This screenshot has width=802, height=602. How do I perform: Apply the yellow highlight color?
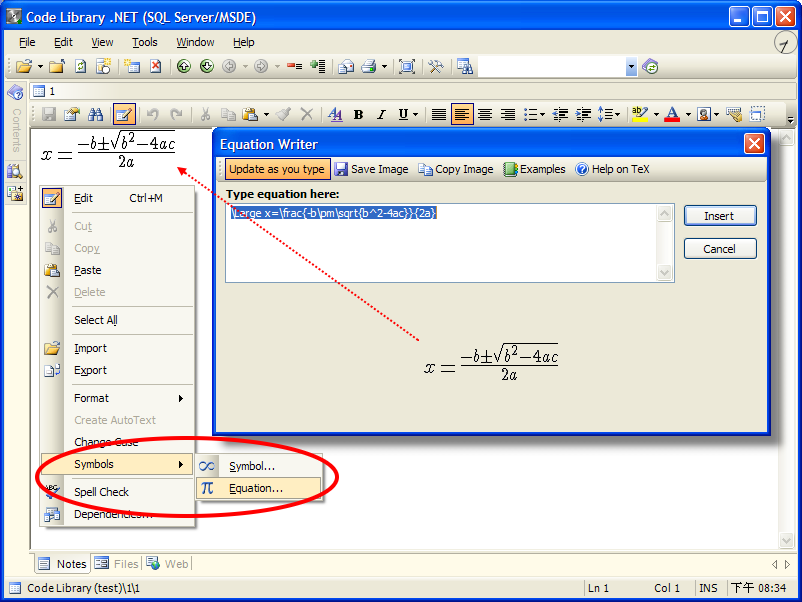pyautogui.click(x=640, y=114)
